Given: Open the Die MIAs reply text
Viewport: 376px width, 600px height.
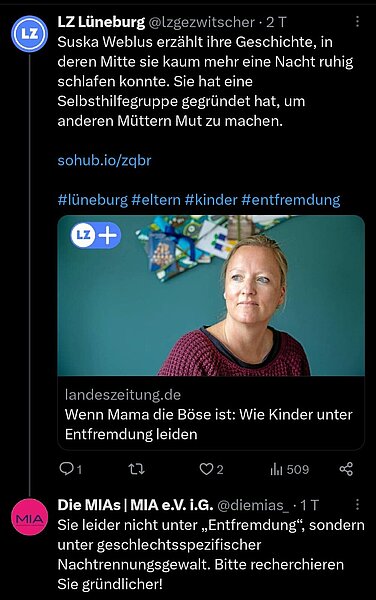Looking at the screenshot, I should point(211,554).
